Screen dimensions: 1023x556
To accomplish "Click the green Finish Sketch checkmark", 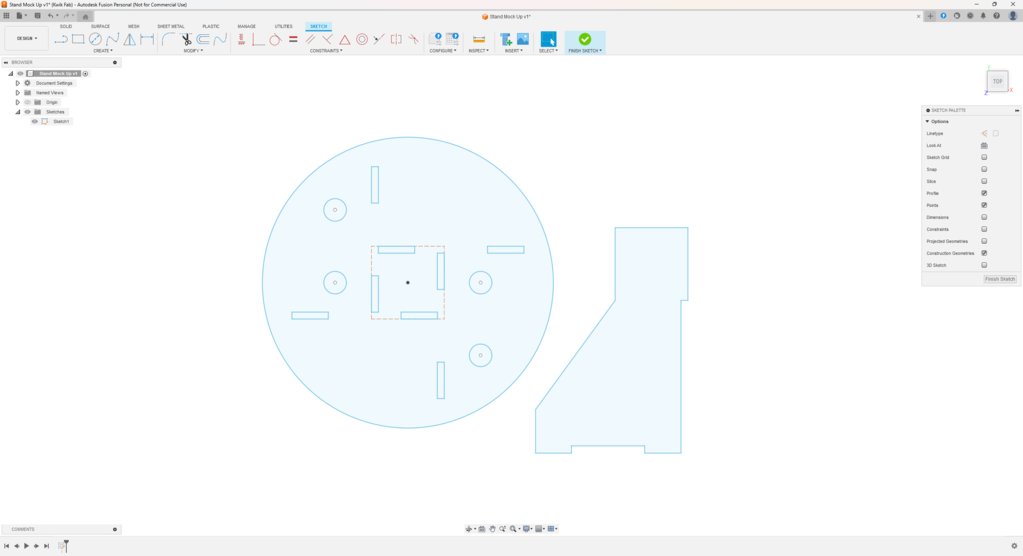I will 585,39.
